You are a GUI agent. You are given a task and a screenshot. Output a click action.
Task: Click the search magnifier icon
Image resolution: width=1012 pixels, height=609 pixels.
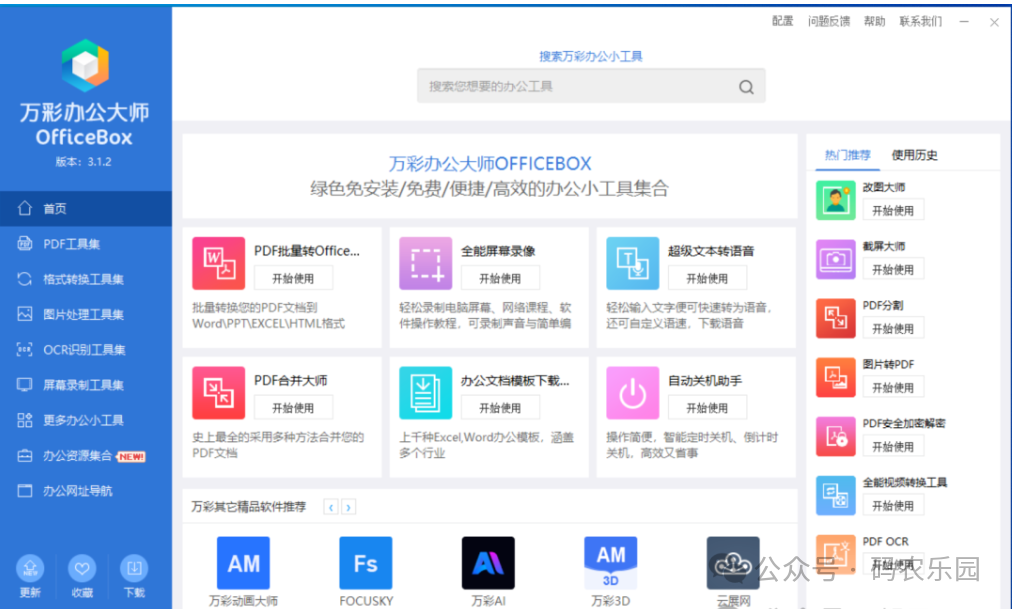(x=746, y=87)
